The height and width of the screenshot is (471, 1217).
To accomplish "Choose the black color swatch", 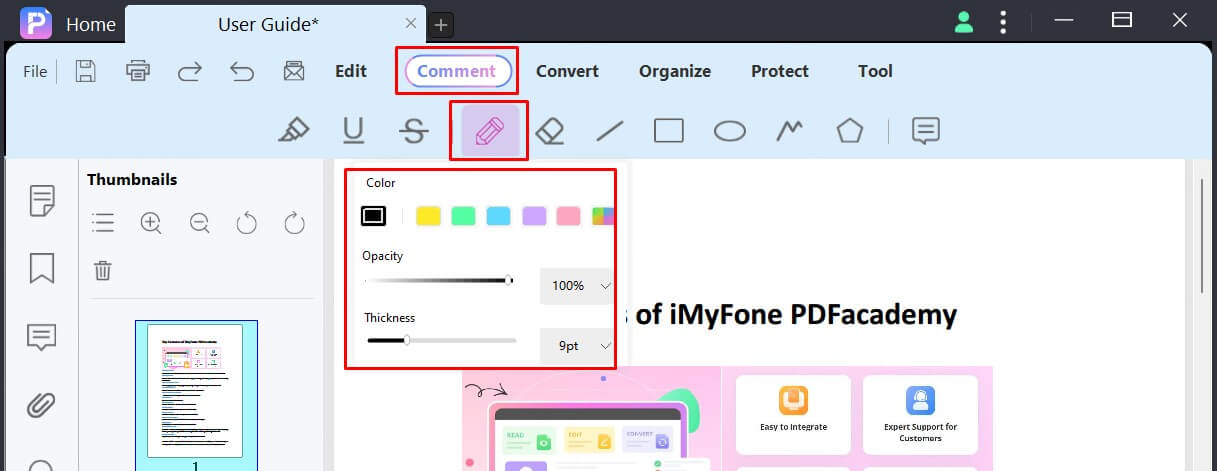I will pos(373,215).
